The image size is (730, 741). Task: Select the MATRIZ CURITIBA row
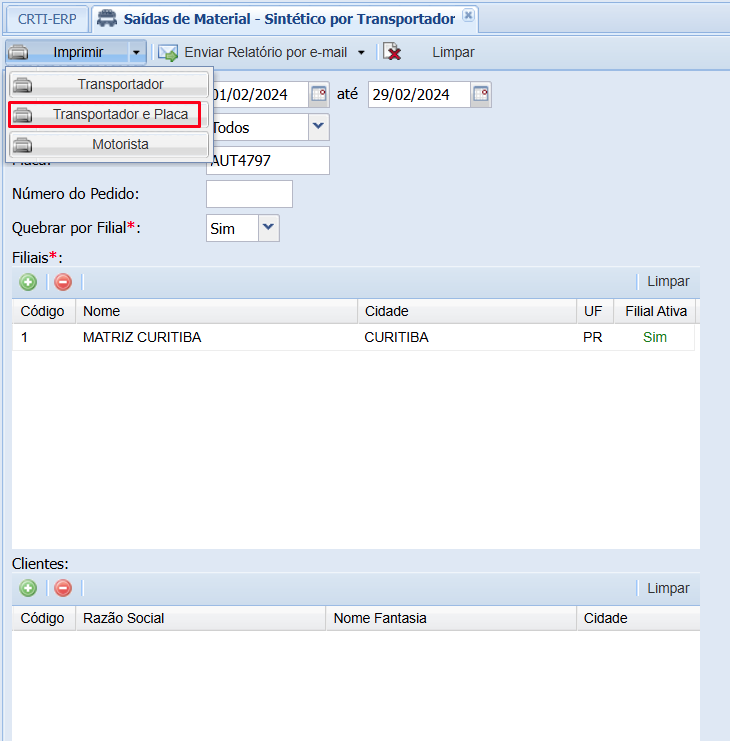353,337
